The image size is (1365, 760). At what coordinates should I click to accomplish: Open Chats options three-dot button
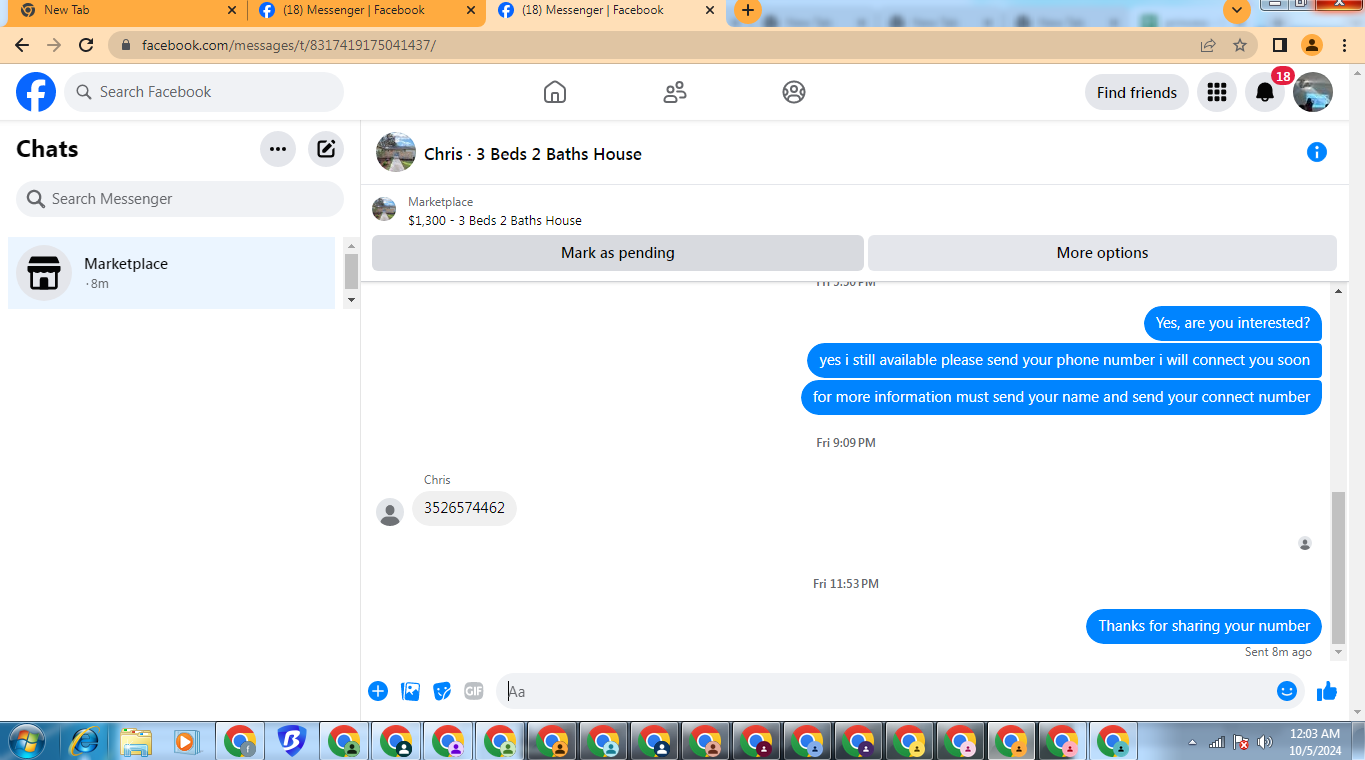(x=278, y=149)
